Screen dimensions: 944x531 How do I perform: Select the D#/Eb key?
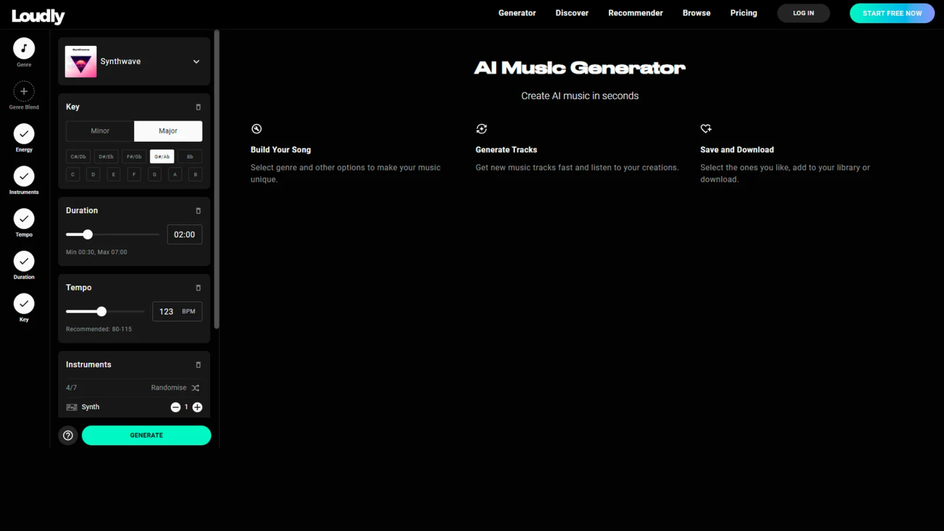(x=106, y=157)
